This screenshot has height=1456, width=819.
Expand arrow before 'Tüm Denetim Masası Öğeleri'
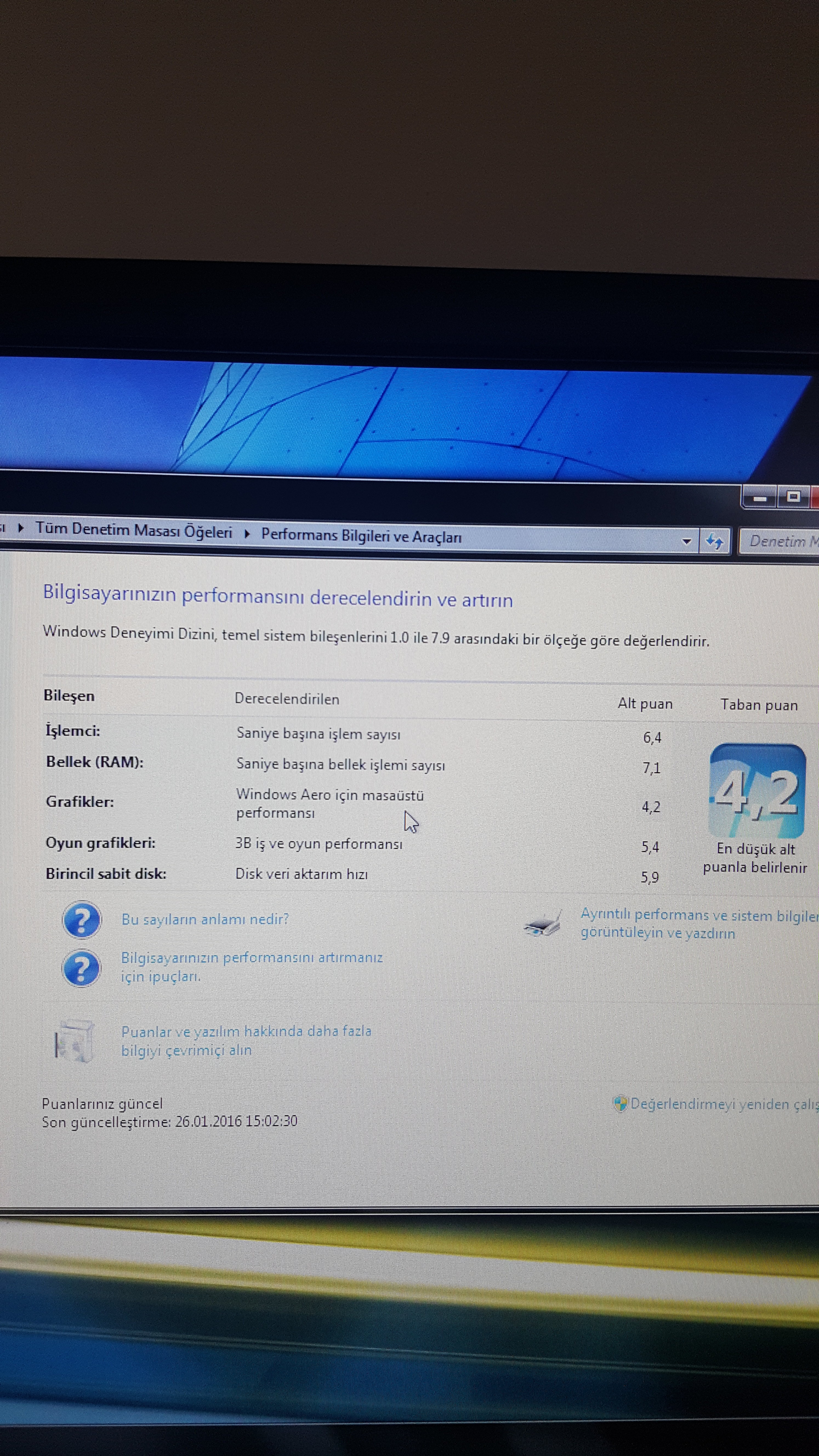pos(21,528)
